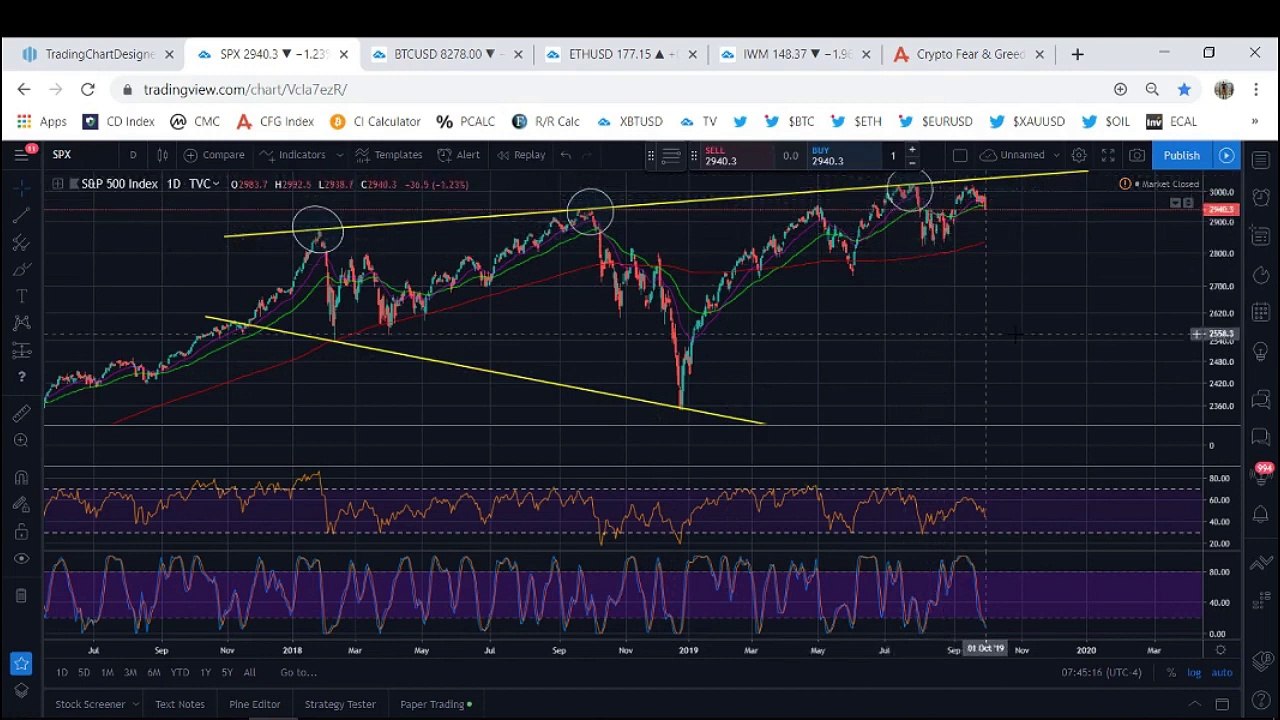Image resolution: width=1280 pixels, height=720 pixels.
Task: Click the blue Publish button
Action: click(1181, 155)
